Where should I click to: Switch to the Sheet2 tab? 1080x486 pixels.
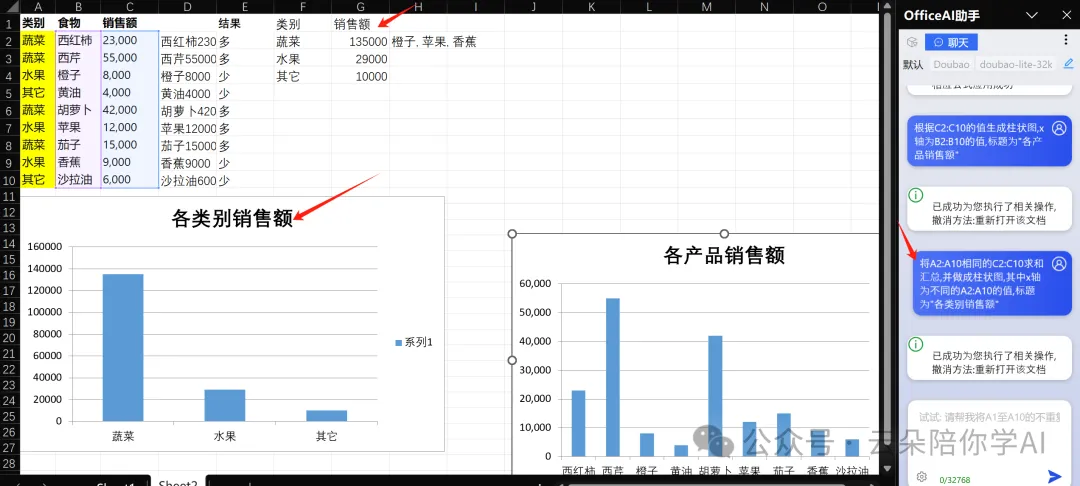178,482
